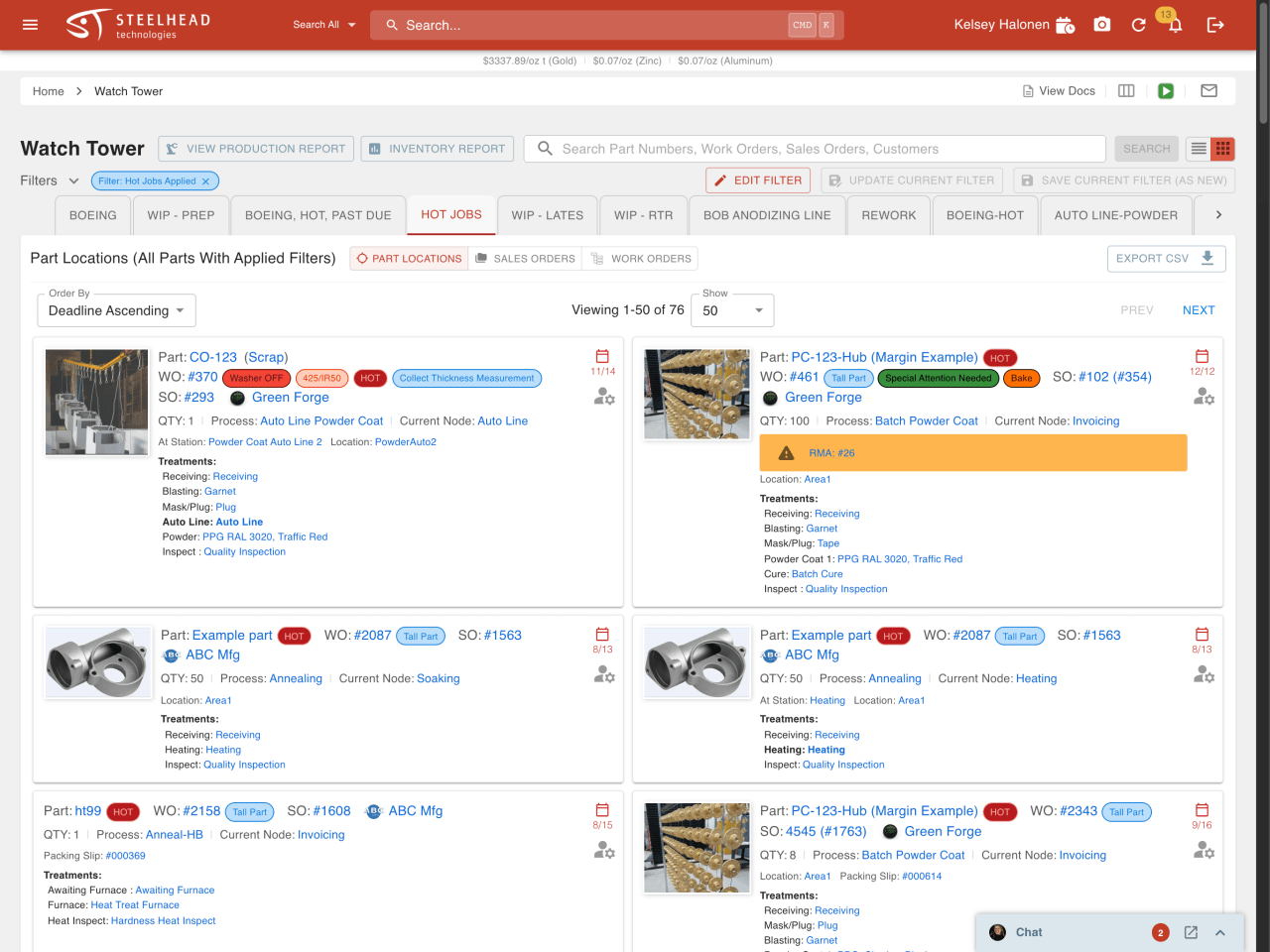Image resolution: width=1270 pixels, height=952 pixels.
Task: Click the green play icon
Action: point(1166,91)
